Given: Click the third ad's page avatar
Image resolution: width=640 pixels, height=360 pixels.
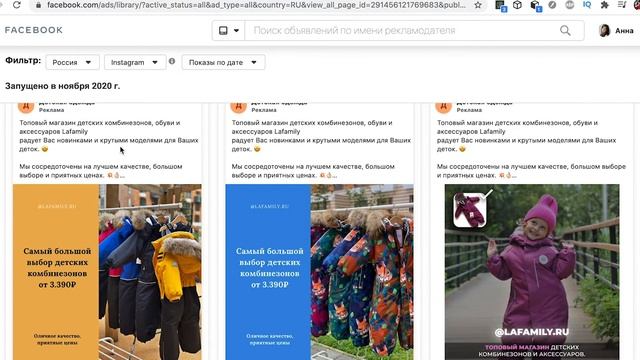Looking at the screenshot, I should point(443,107).
